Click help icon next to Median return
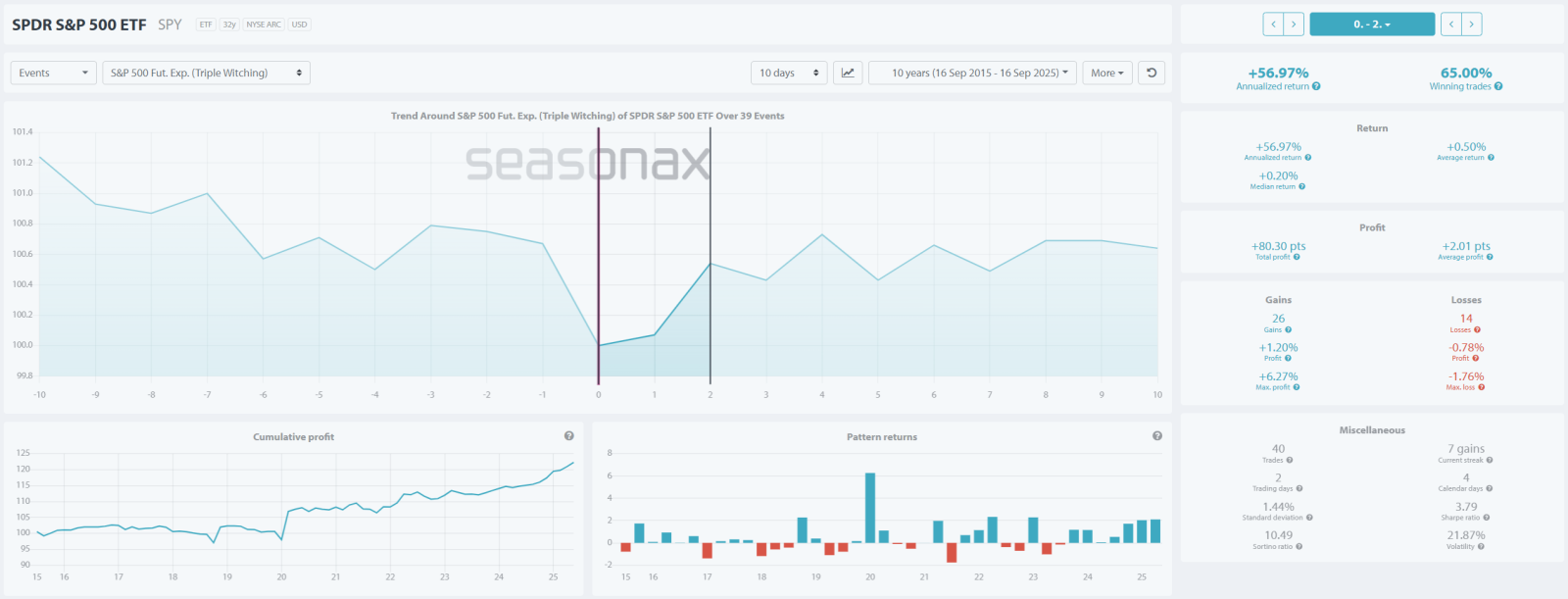Image resolution: width=1568 pixels, height=599 pixels. (1301, 186)
